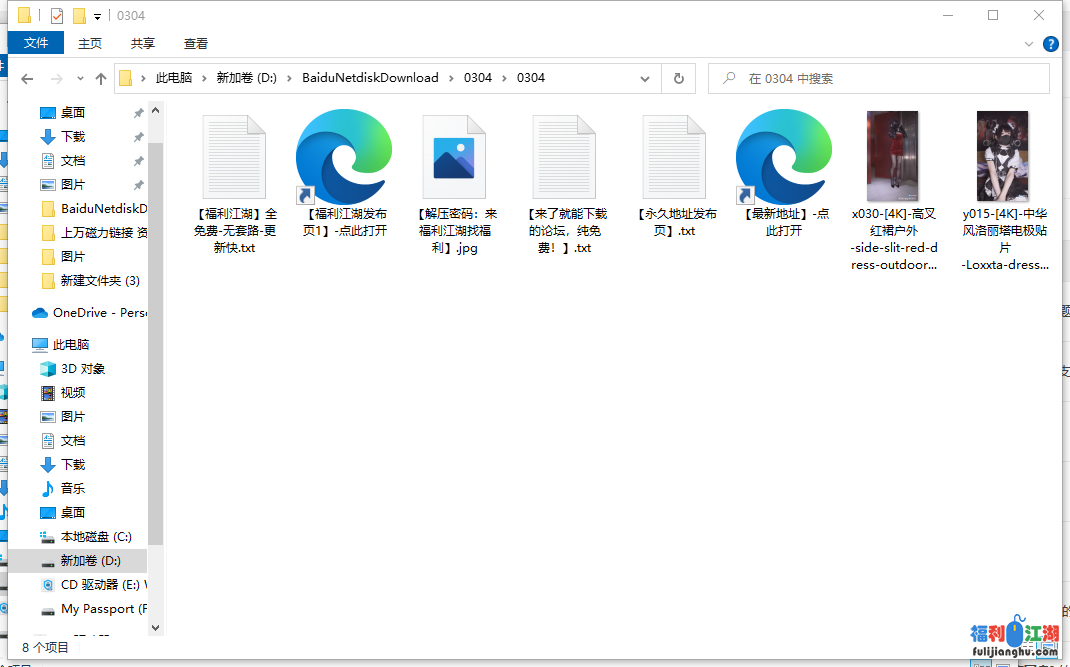Open the 文件 menu tab
The height and width of the screenshot is (667, 1070).
(36, 43)
